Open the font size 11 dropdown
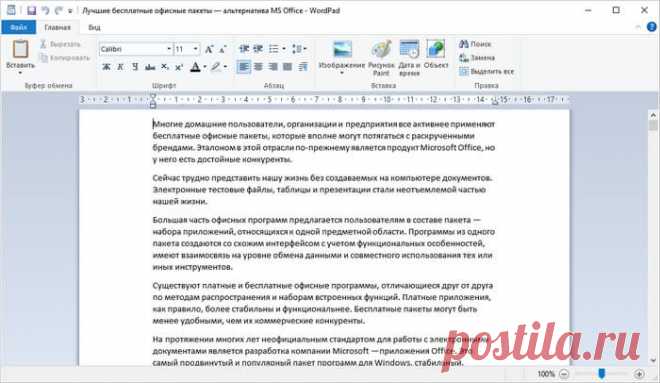Image resolution: width=660 pixels, height=383 pixels. (195, 49)
